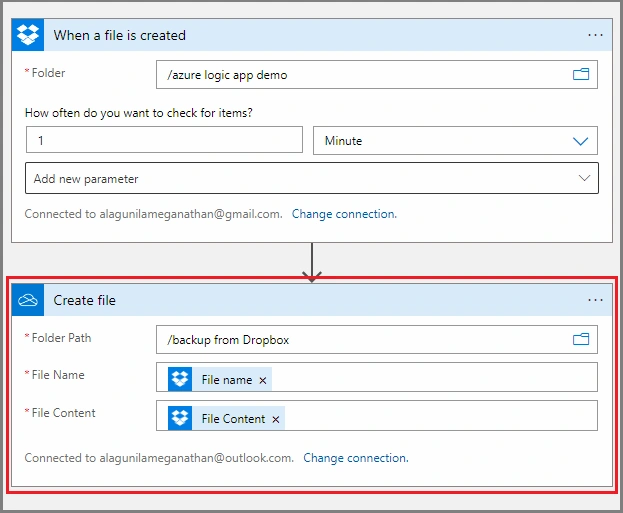Open the Add new parameter dropdown

pos(312,178)
